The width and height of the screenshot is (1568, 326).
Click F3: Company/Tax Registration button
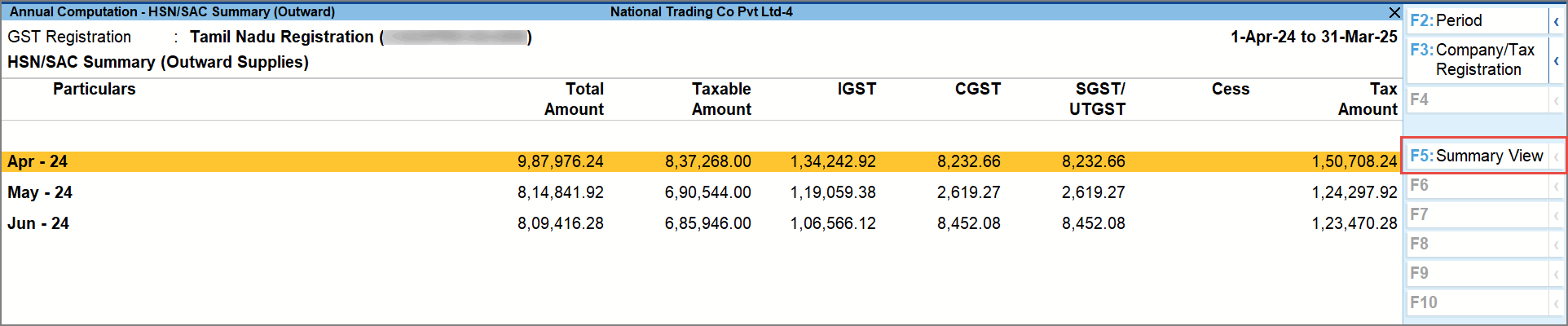point(1477,59)
